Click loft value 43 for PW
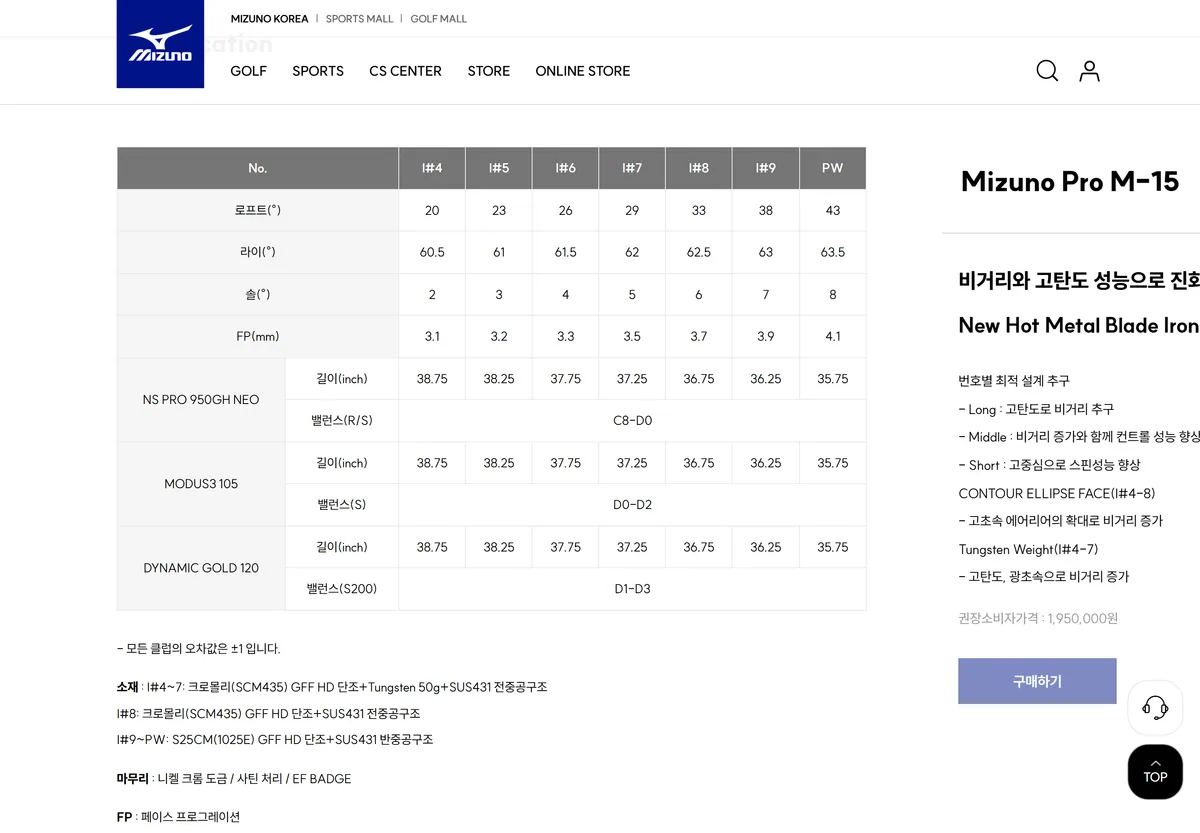Viewport: 1200px width, 833px height. click(x=833, y=210)
